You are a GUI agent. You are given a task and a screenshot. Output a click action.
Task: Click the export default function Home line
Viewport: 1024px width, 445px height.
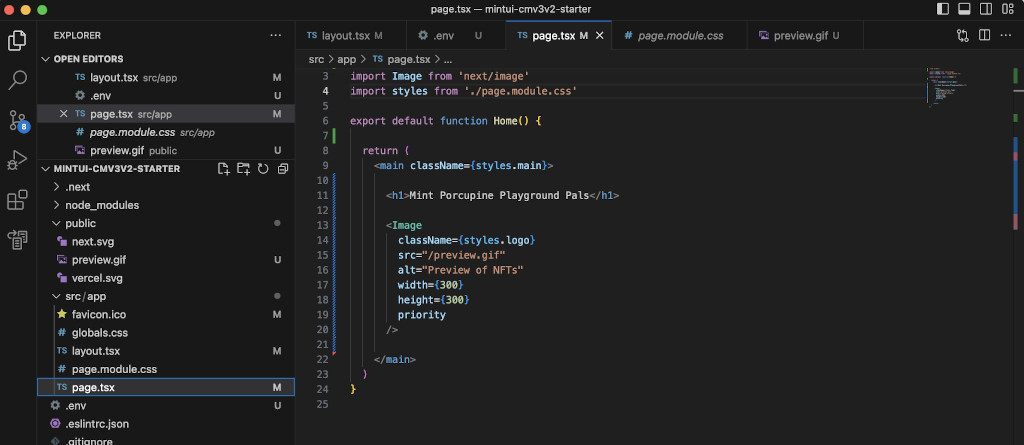pyautogui.click(x=446, y=121)
